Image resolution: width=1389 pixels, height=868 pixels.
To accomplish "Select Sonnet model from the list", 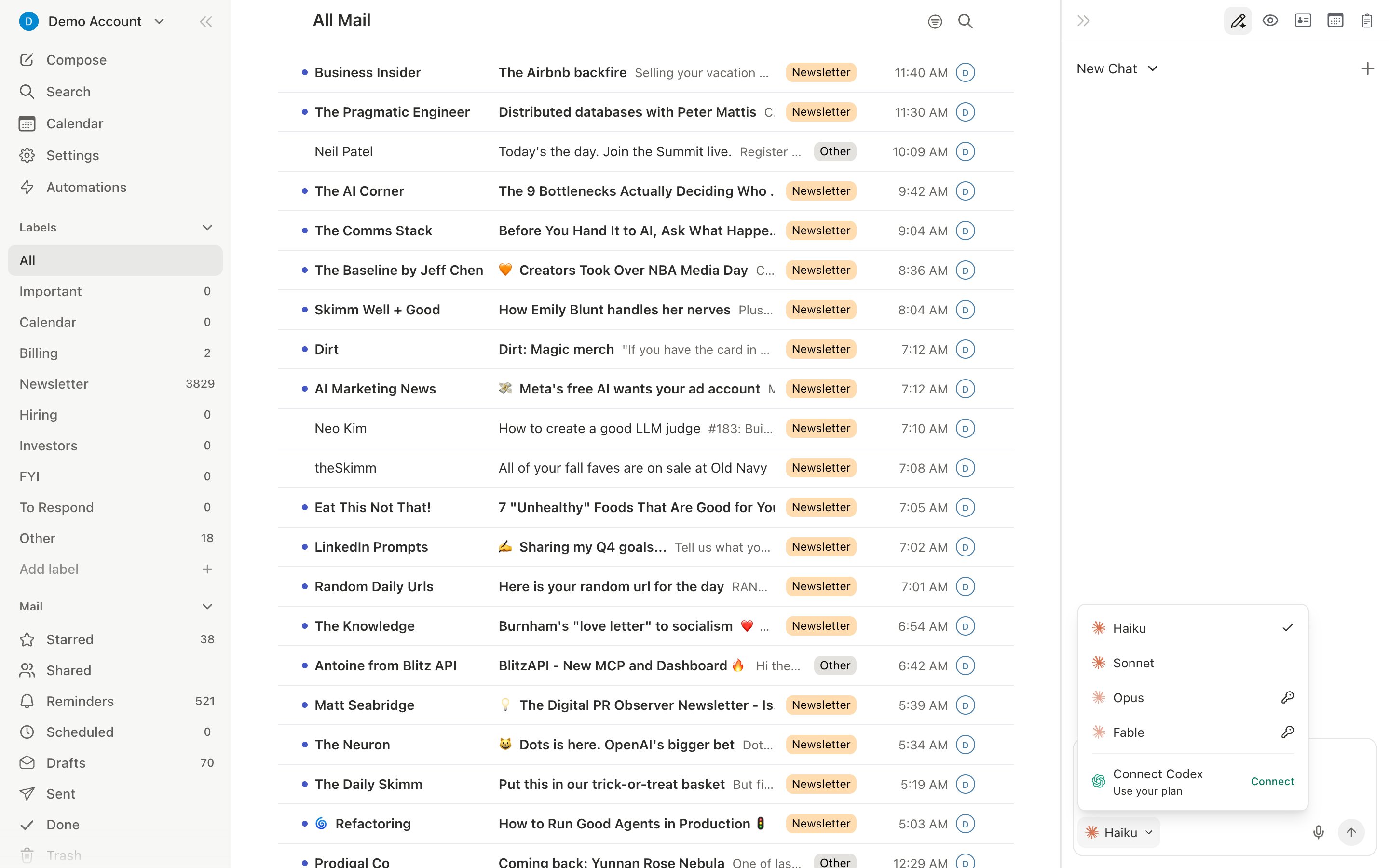I will click(1193, 663).
